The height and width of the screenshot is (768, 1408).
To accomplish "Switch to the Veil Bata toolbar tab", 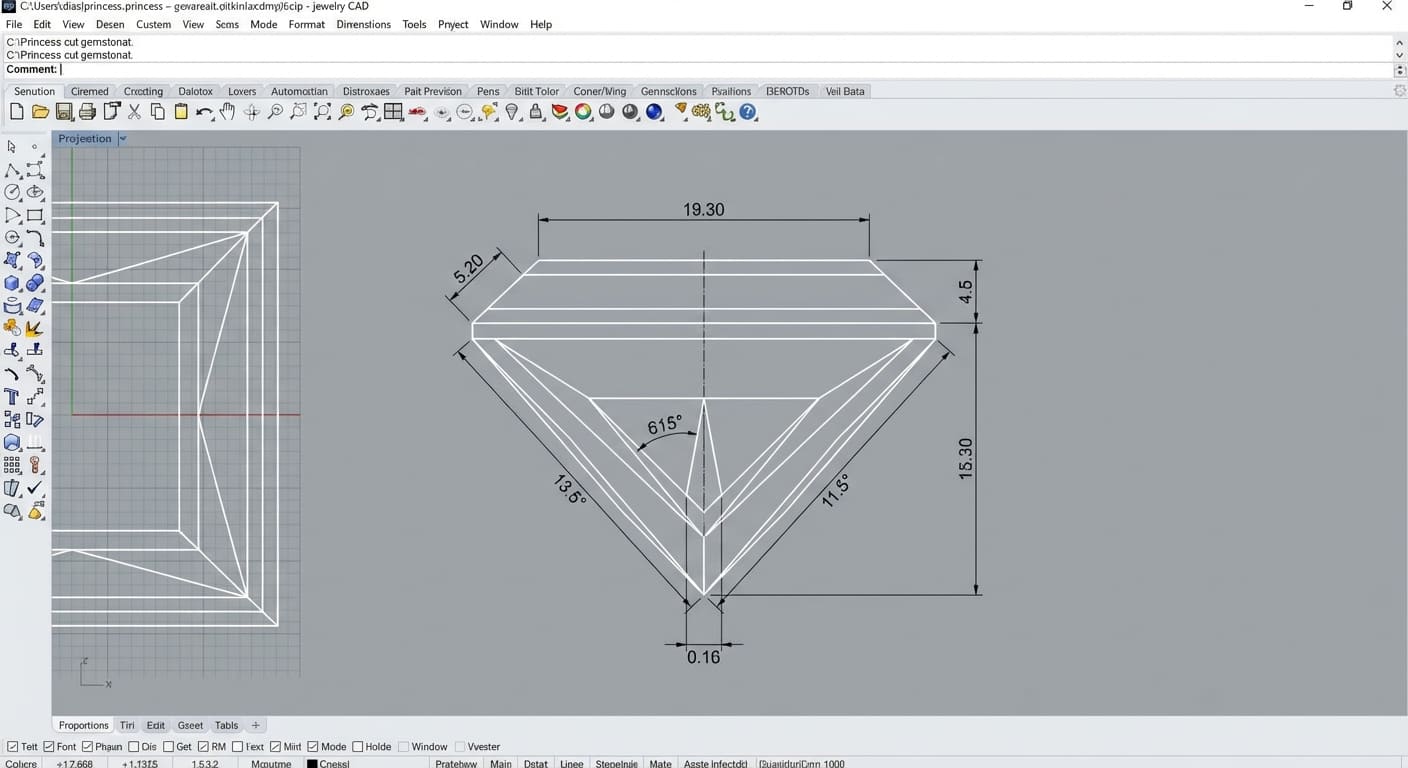I will pos(845,91).
